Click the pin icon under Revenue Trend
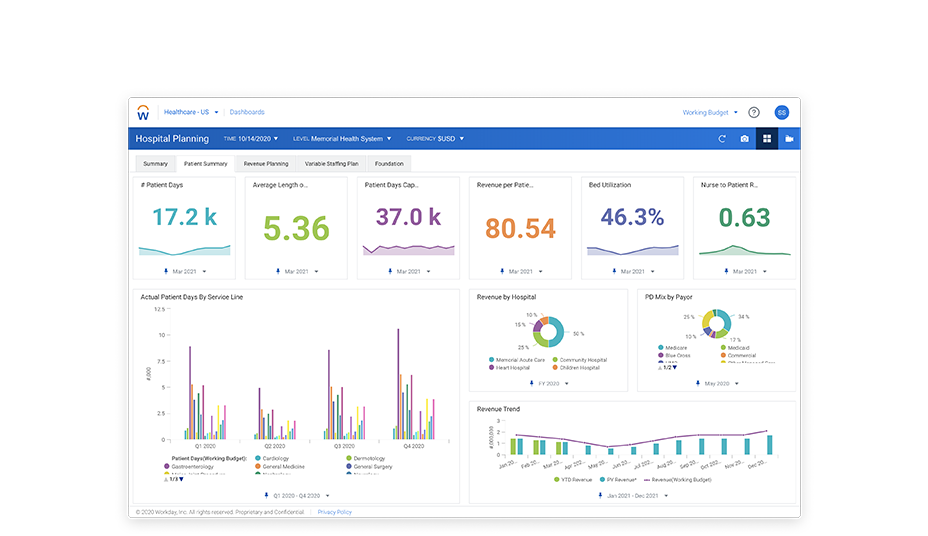 (x=598, y=495)
